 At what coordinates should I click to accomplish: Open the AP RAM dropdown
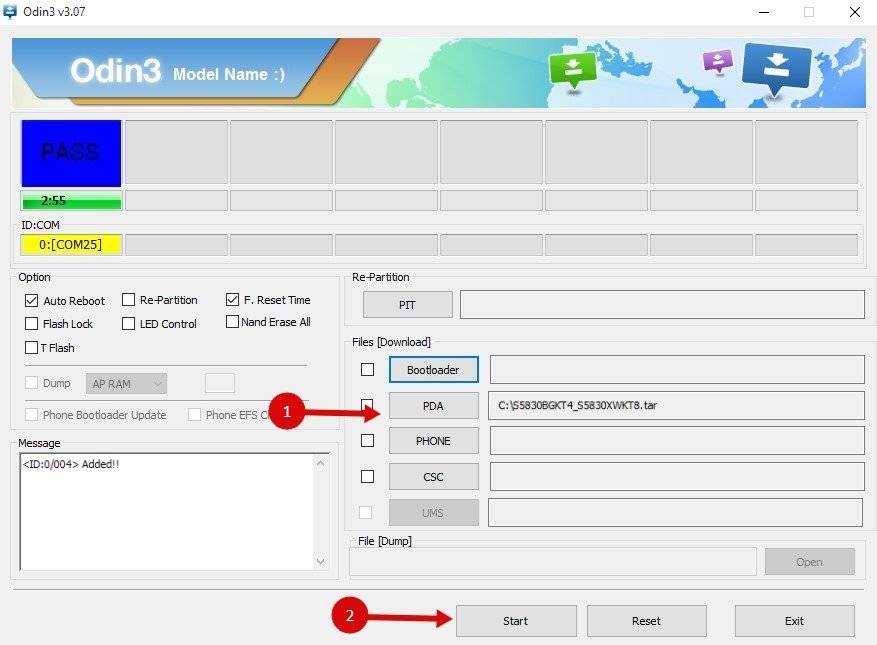[x=126, y=384]
